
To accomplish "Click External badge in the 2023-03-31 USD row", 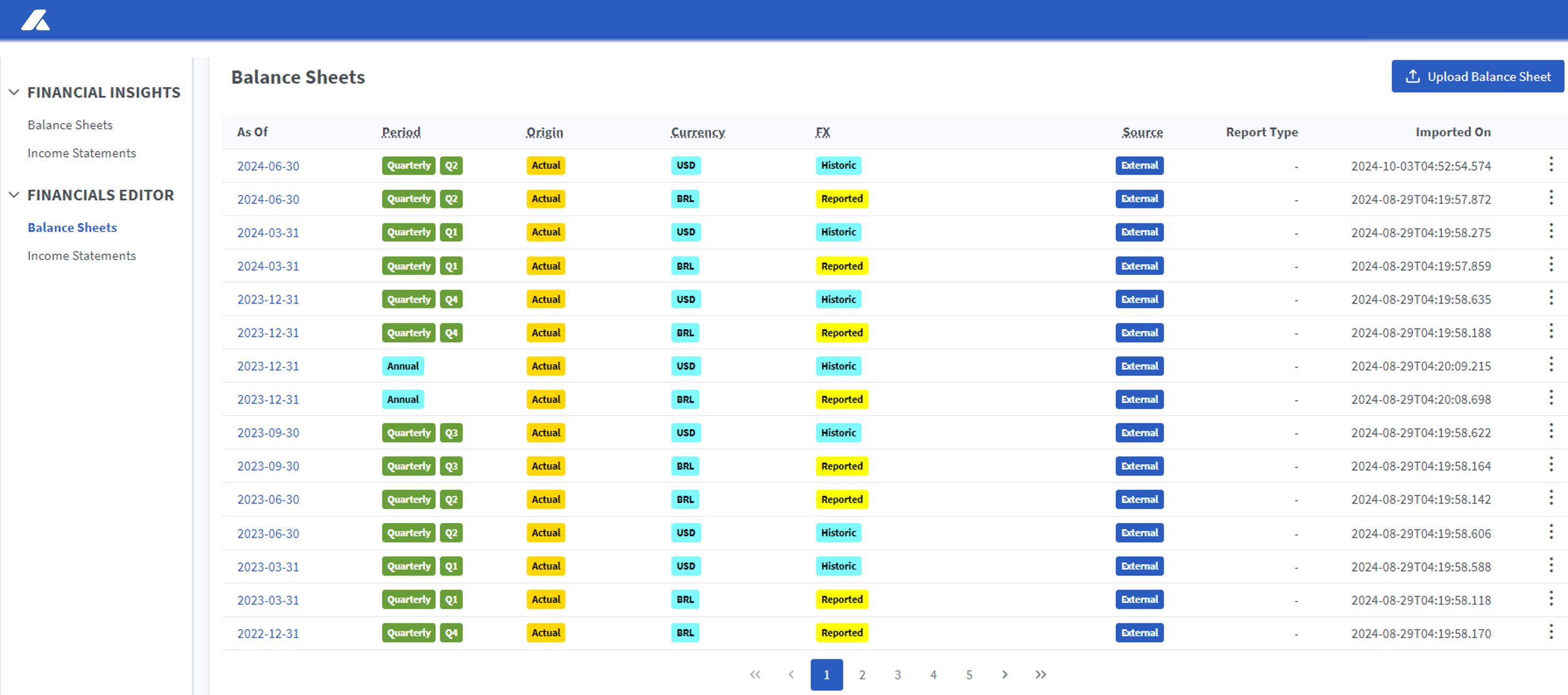I will (x=1140, y=566).
